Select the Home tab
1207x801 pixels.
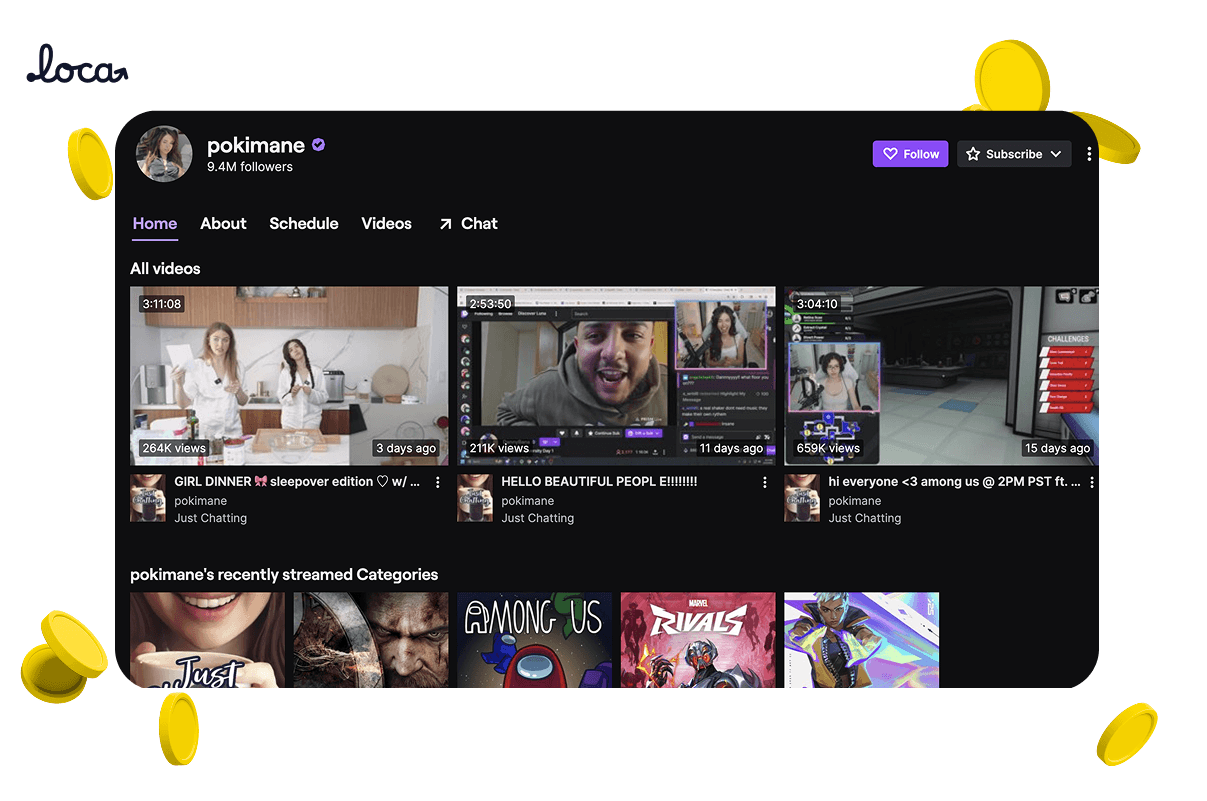click(155, 224)
